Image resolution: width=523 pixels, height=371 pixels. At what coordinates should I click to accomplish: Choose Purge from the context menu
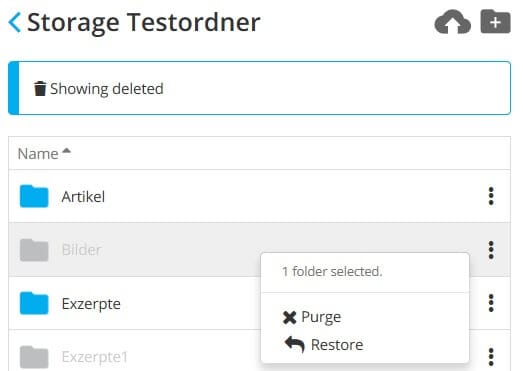[312, 317]
